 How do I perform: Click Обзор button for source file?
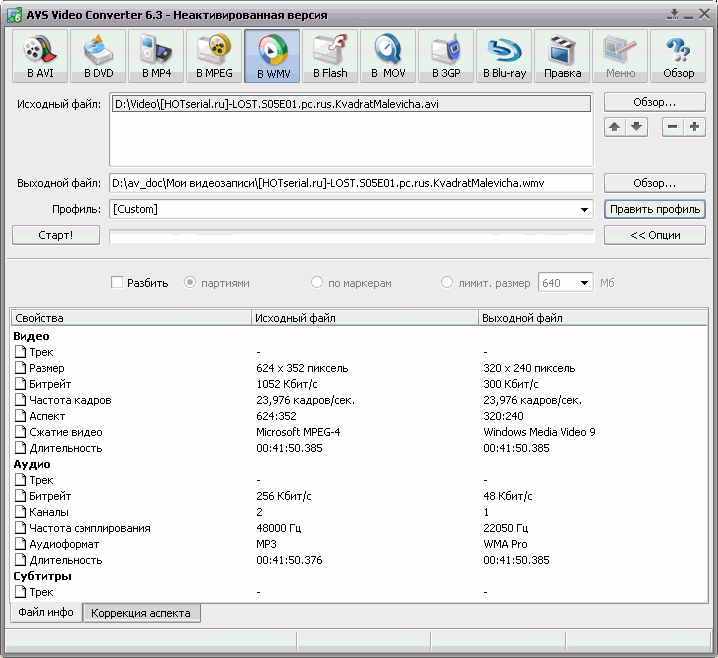tap(654, 102)
